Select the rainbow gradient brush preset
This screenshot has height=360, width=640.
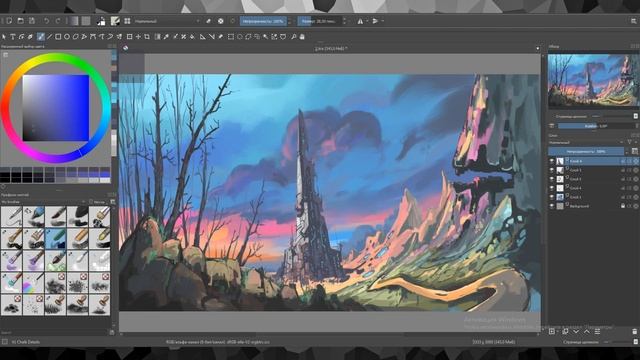click(x=33, y=282)
